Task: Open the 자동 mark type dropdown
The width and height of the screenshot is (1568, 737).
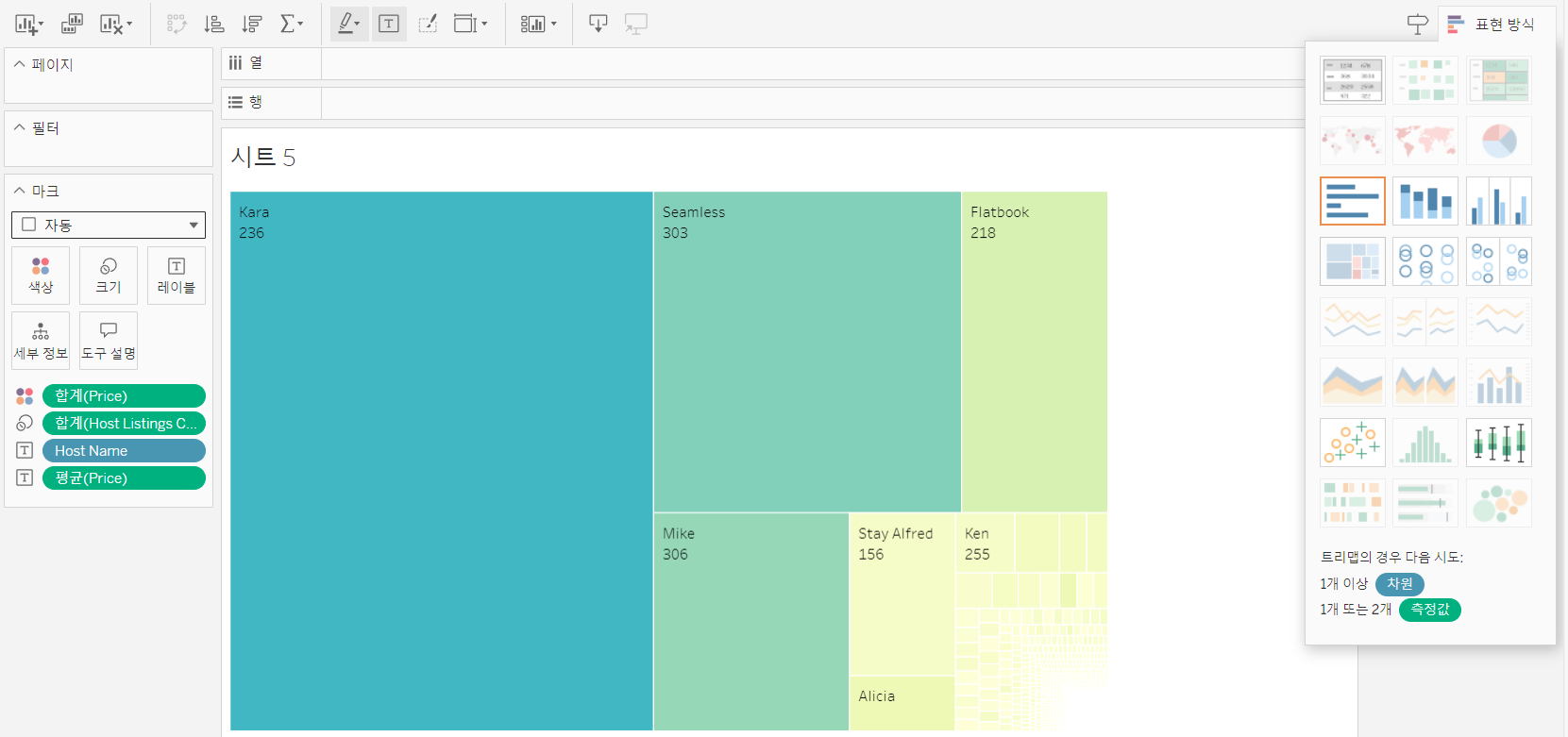Action: tap(109, 225)
